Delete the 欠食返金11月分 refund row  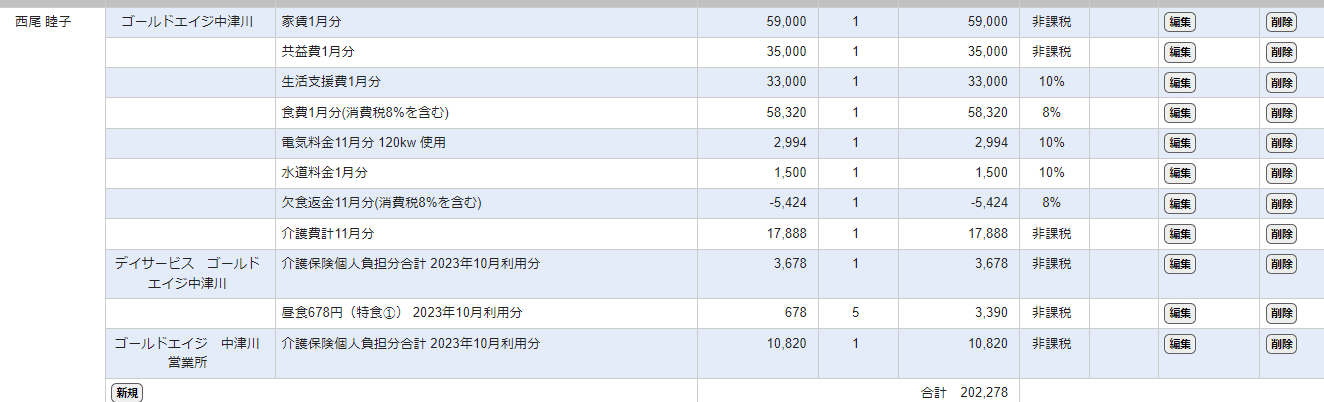click(1281, 203)
